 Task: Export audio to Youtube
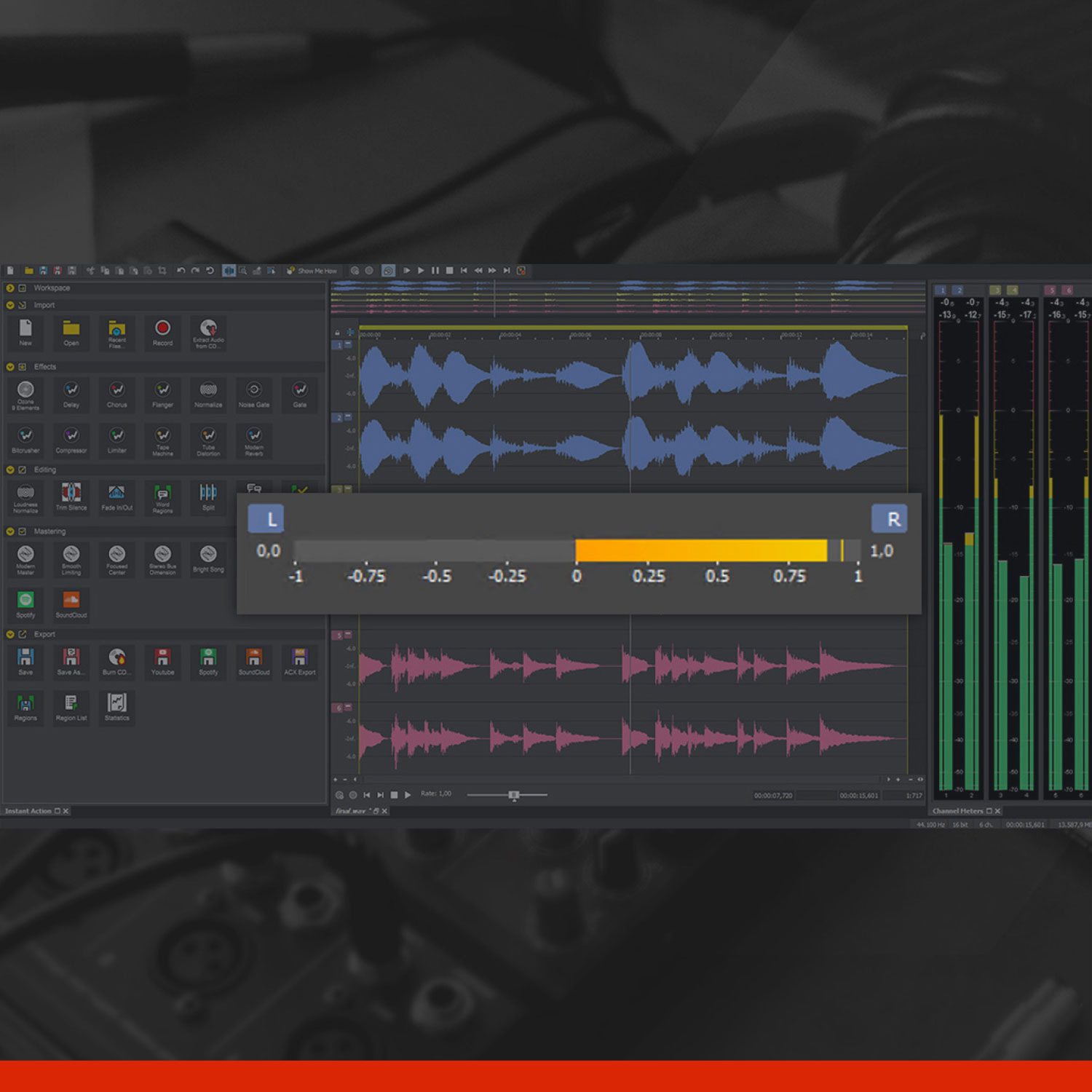(x=162, y=661)
